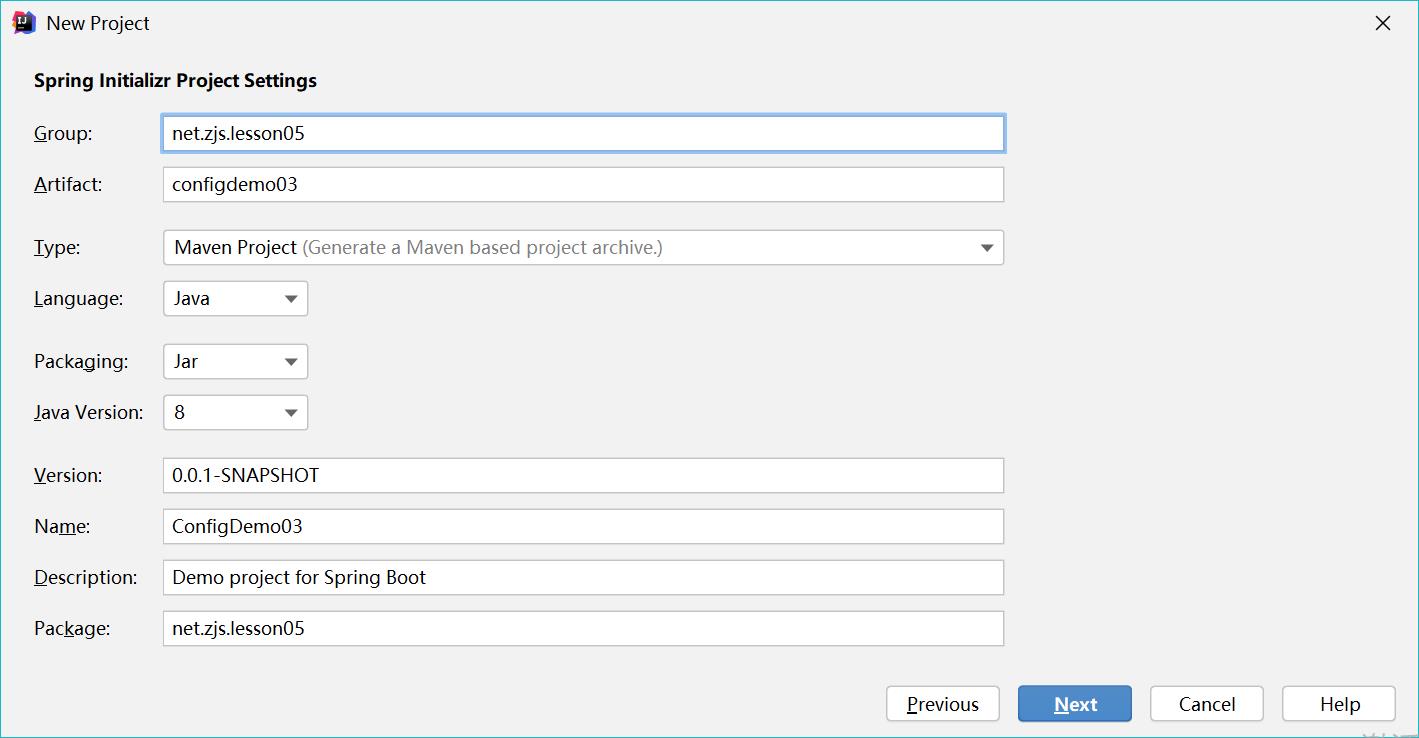This screenshot has width=1419, height=738.
Task: Edit the Package field at bottom
Action: (x=583, y=628)
